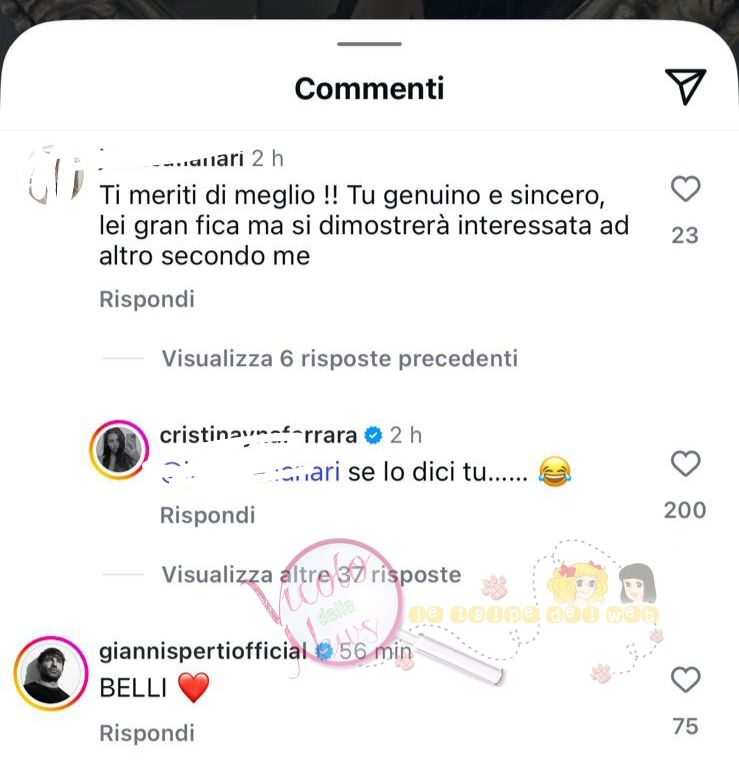
Task: Open giannispertiofficial's profile picture avatar
Action: pyautogui.click(x=51, y=673)
